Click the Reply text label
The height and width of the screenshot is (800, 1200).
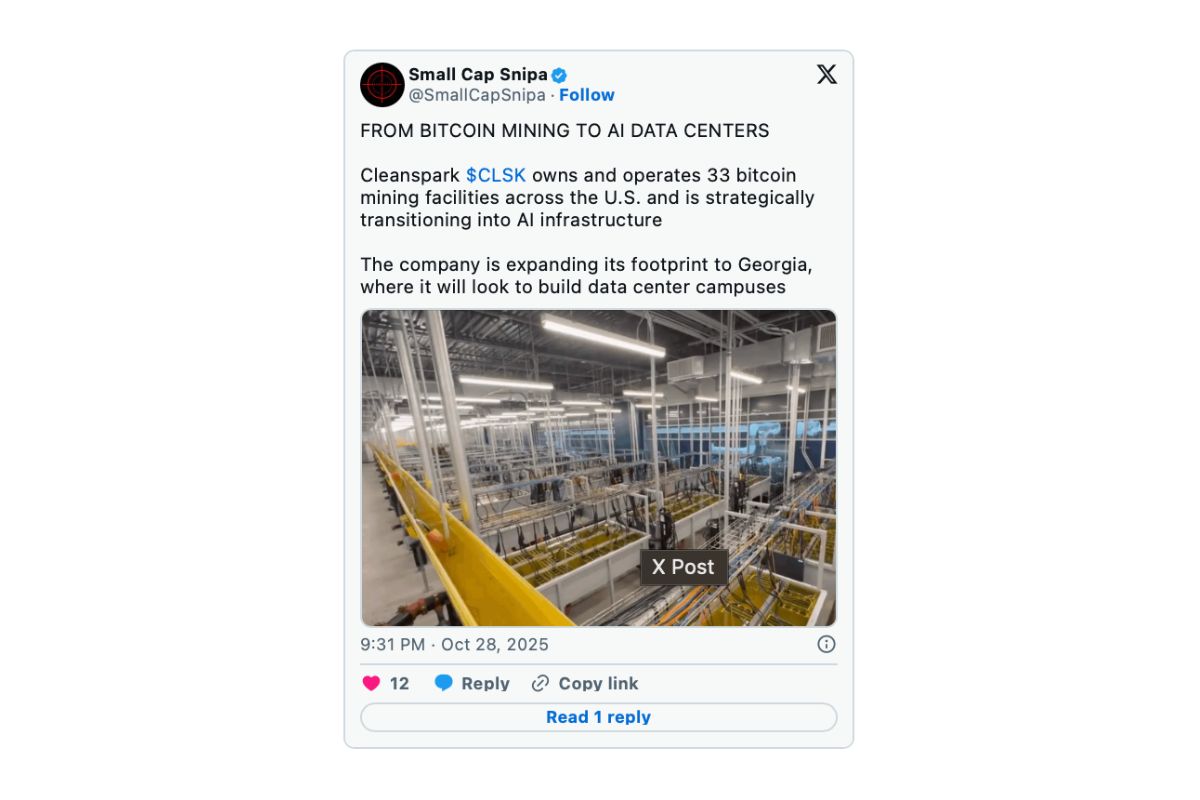(485, 683)
